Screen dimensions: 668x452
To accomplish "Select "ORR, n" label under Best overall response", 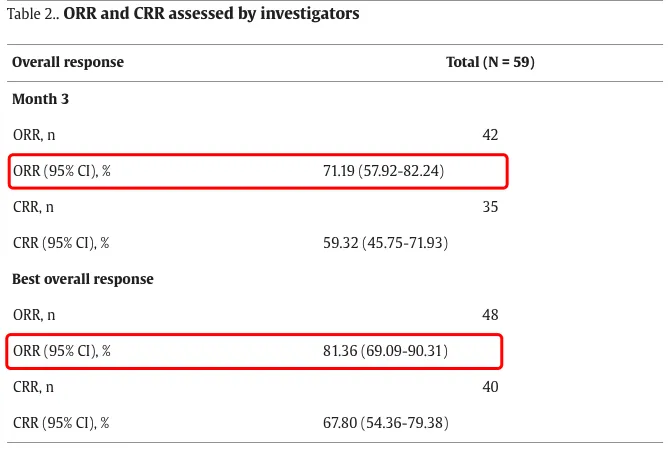I will click(x=33, y=315).
